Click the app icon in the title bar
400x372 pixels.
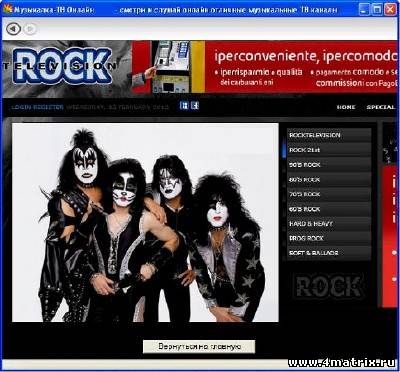click(x=8, y=9)
